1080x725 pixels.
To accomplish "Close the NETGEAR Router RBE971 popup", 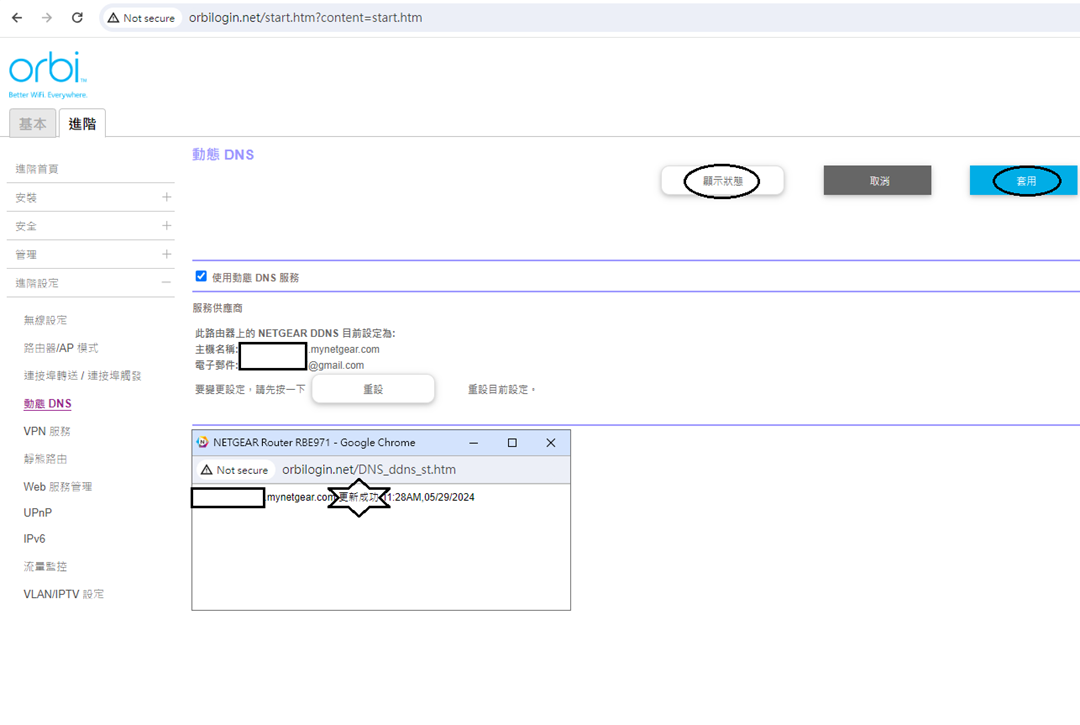I will (550, 442).
